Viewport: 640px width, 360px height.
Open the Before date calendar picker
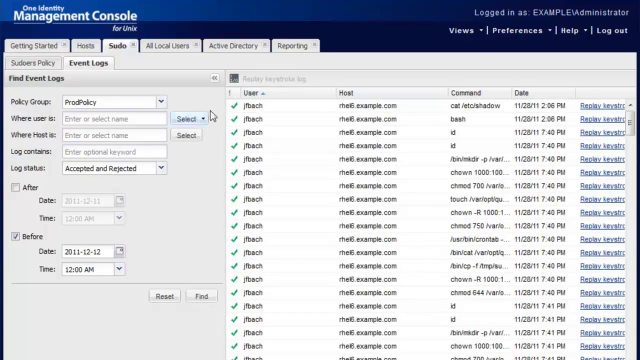click(119, 251)
